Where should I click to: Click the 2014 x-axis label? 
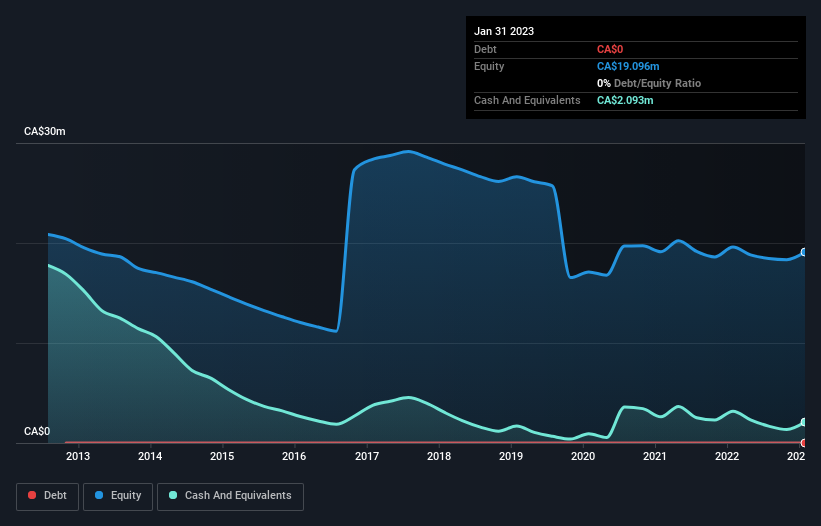(x=150, y=456)
